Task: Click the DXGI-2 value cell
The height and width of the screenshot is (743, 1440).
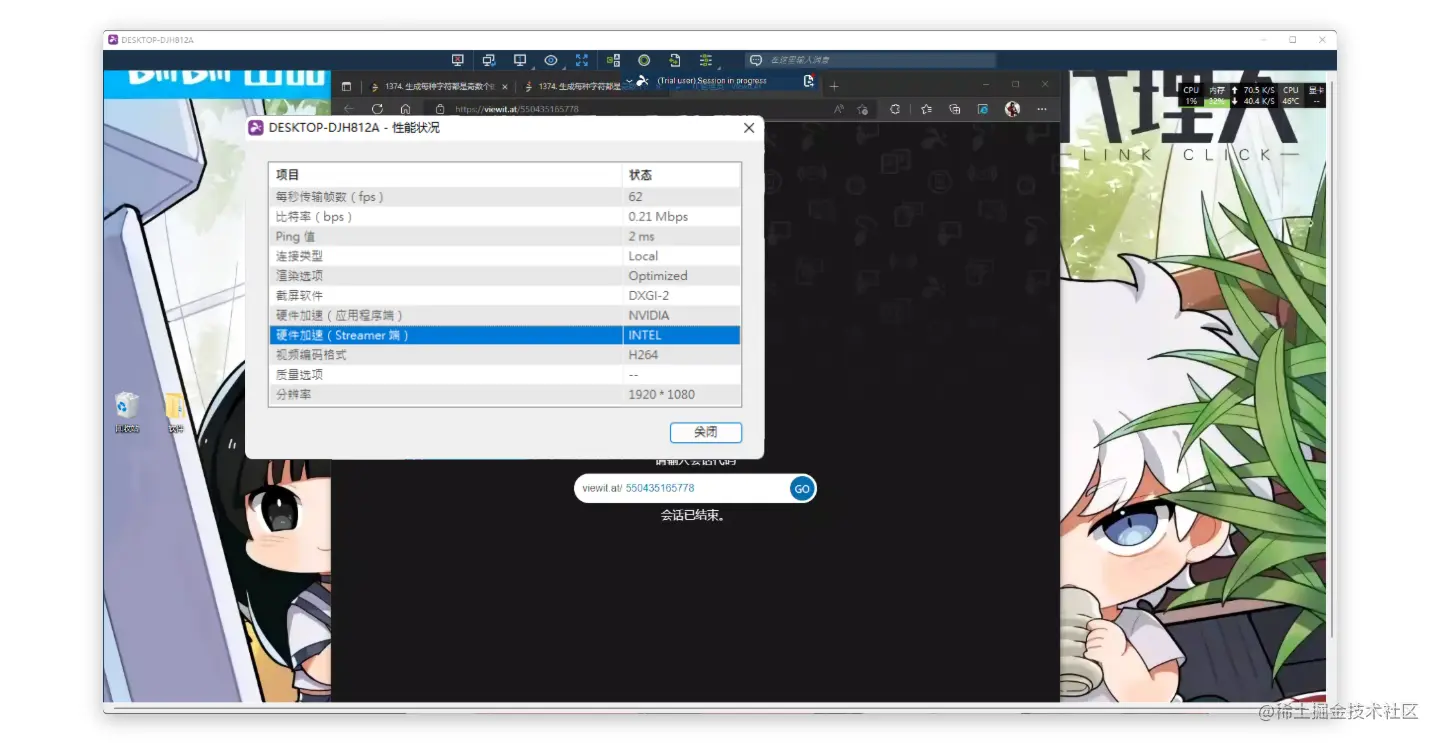Action: [x=681, y=296]
